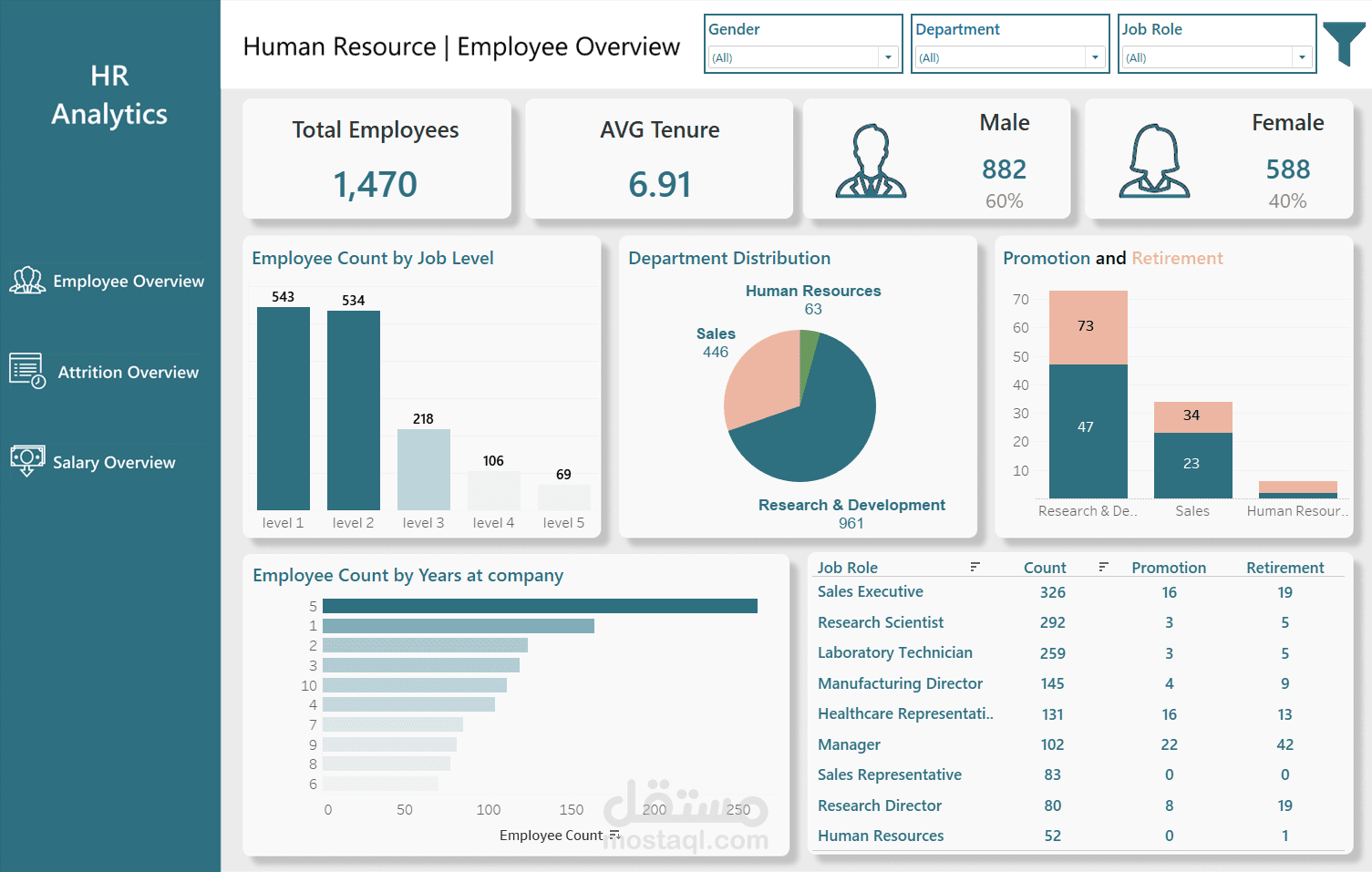Click sort icon next to Employee Count axis

(x=614, y=835)
